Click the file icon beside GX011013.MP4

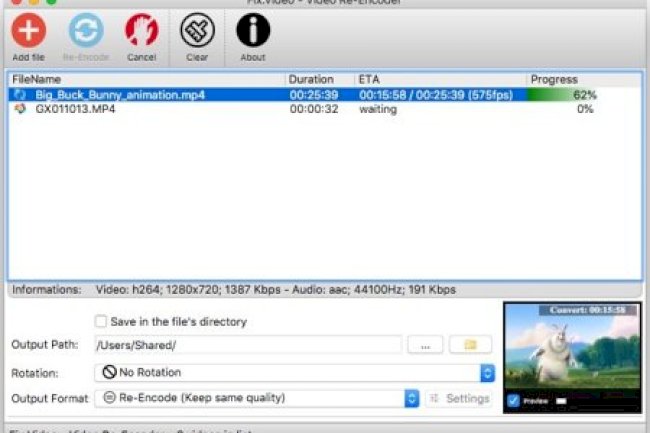(20, 109)
